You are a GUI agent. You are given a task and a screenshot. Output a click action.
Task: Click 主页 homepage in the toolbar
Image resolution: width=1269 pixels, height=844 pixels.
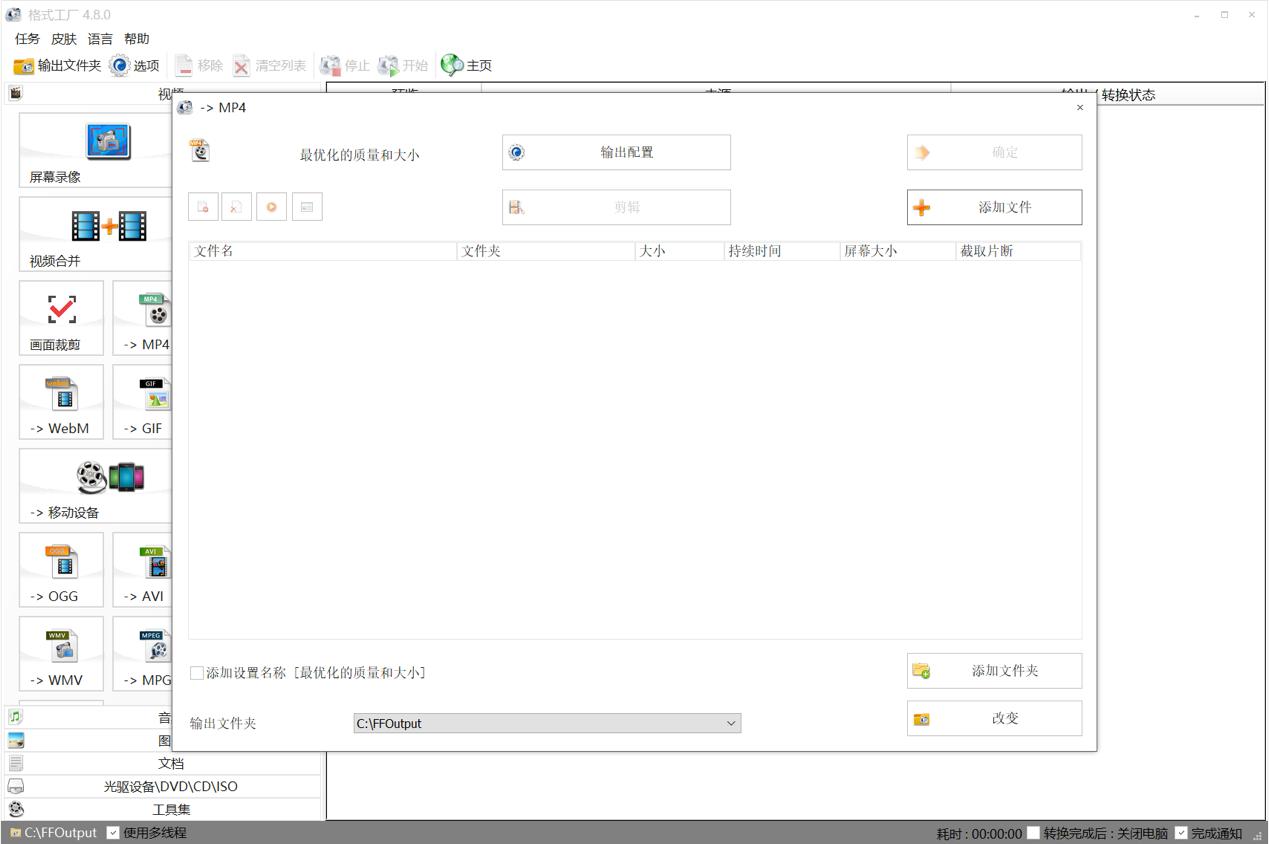click(468, 66)
